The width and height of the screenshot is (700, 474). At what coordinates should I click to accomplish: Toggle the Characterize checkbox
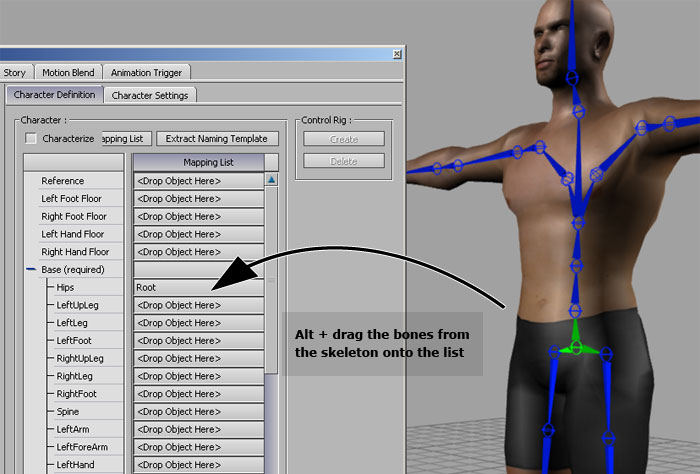point(31,139)
